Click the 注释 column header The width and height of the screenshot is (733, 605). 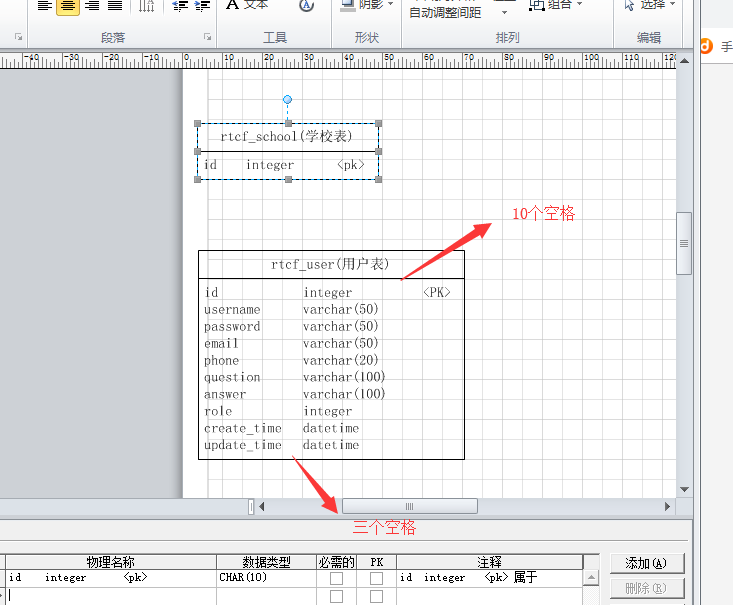click(489, 562)
